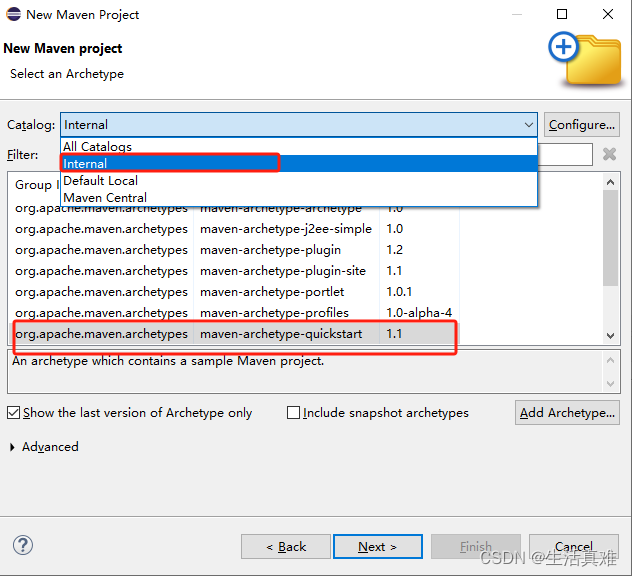The height and width of the screenshot is (576, 632).
Task: Click Add Archetype... button
Action: 567,413
